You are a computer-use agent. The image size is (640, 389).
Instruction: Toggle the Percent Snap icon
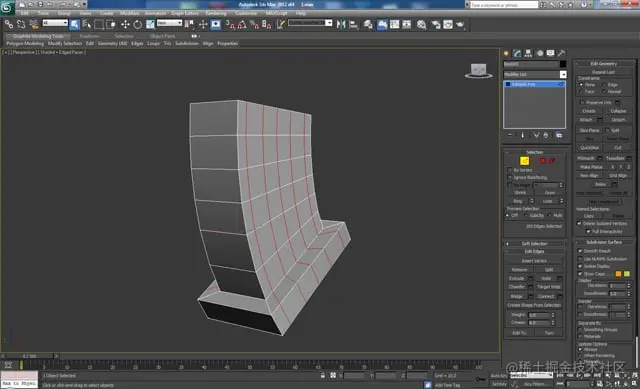tap(255, 24)
